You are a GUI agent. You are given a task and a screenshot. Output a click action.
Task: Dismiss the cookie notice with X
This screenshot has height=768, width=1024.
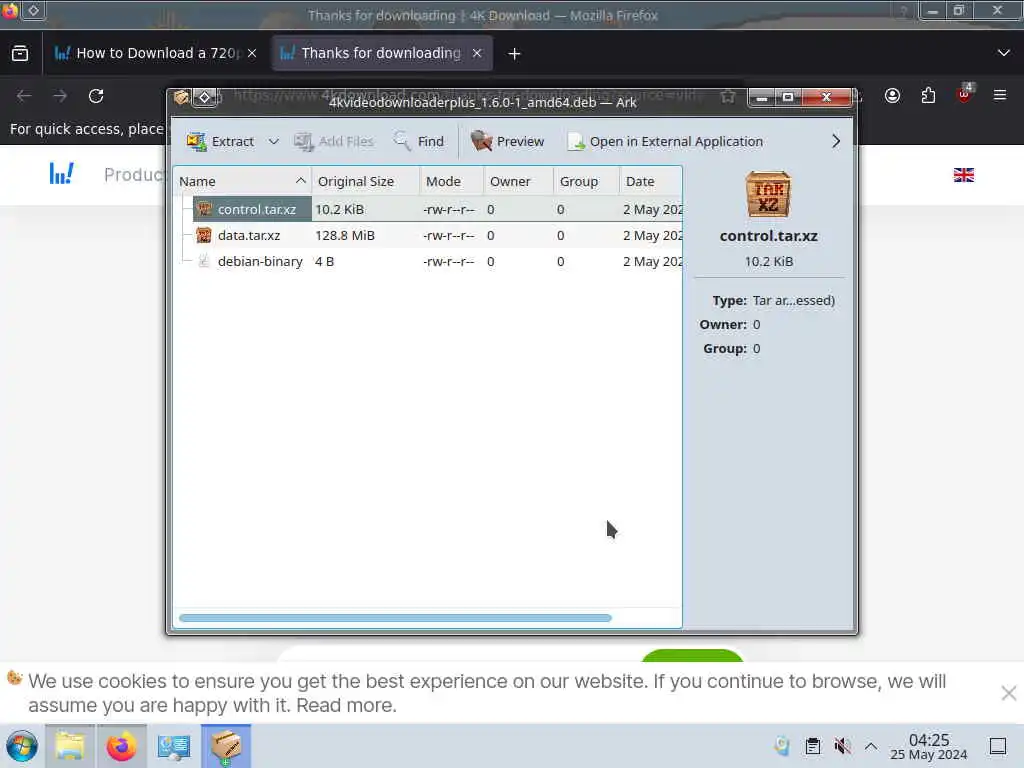[1008, 693]
